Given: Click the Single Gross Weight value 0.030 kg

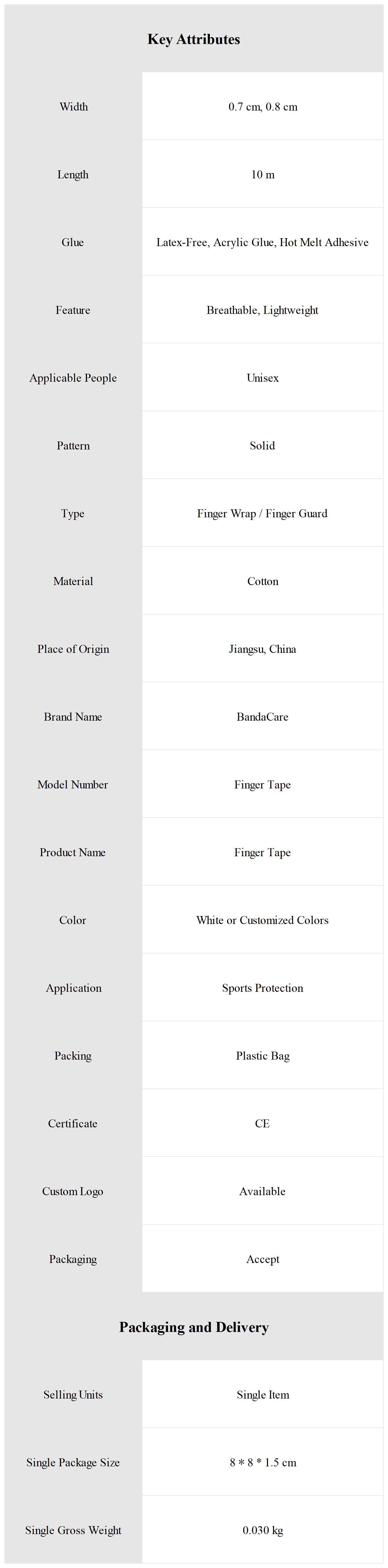Looking at the screenshot, I should [x=262, y=1530].
